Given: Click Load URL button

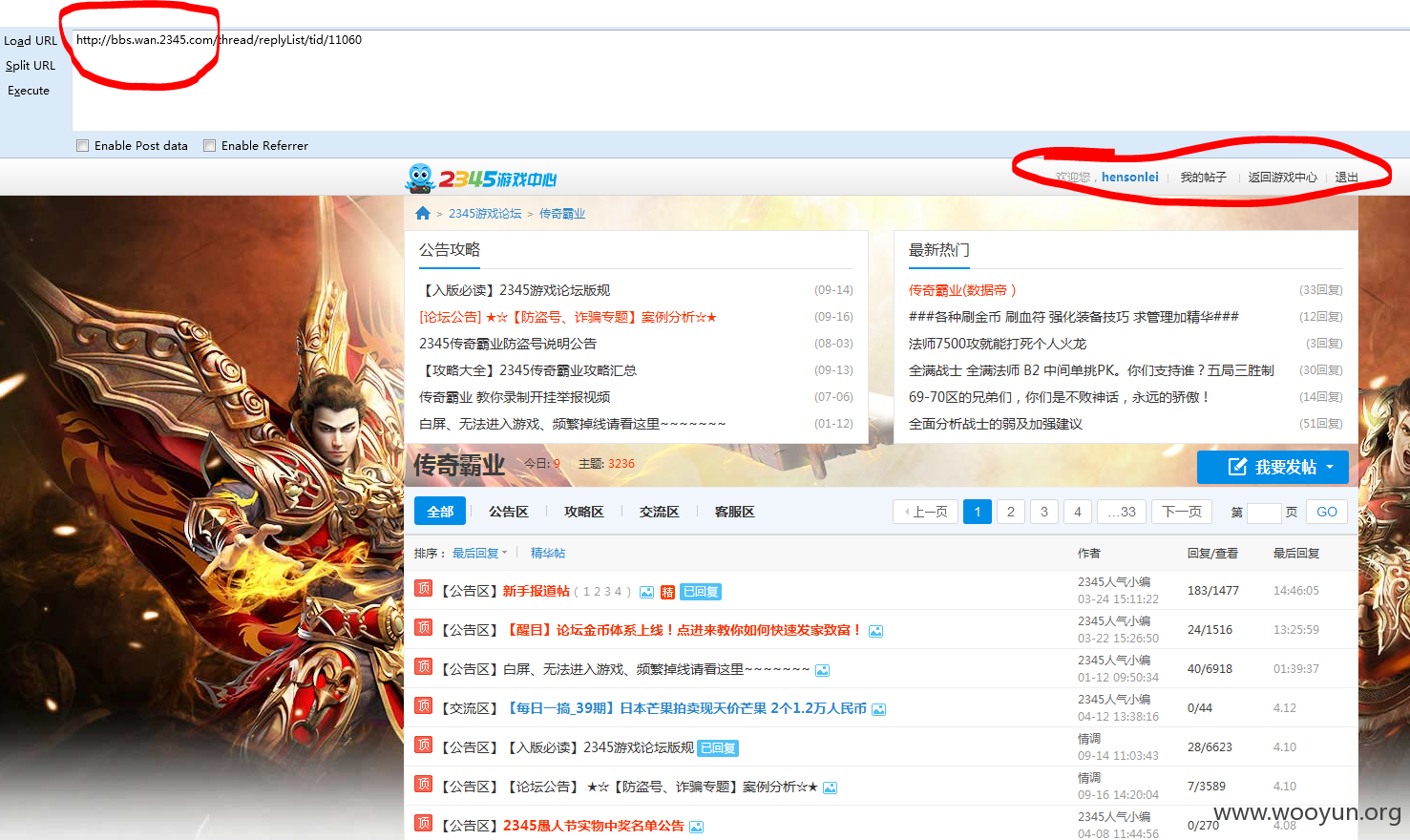Looking at the screenshot, I should click(30, 41).
